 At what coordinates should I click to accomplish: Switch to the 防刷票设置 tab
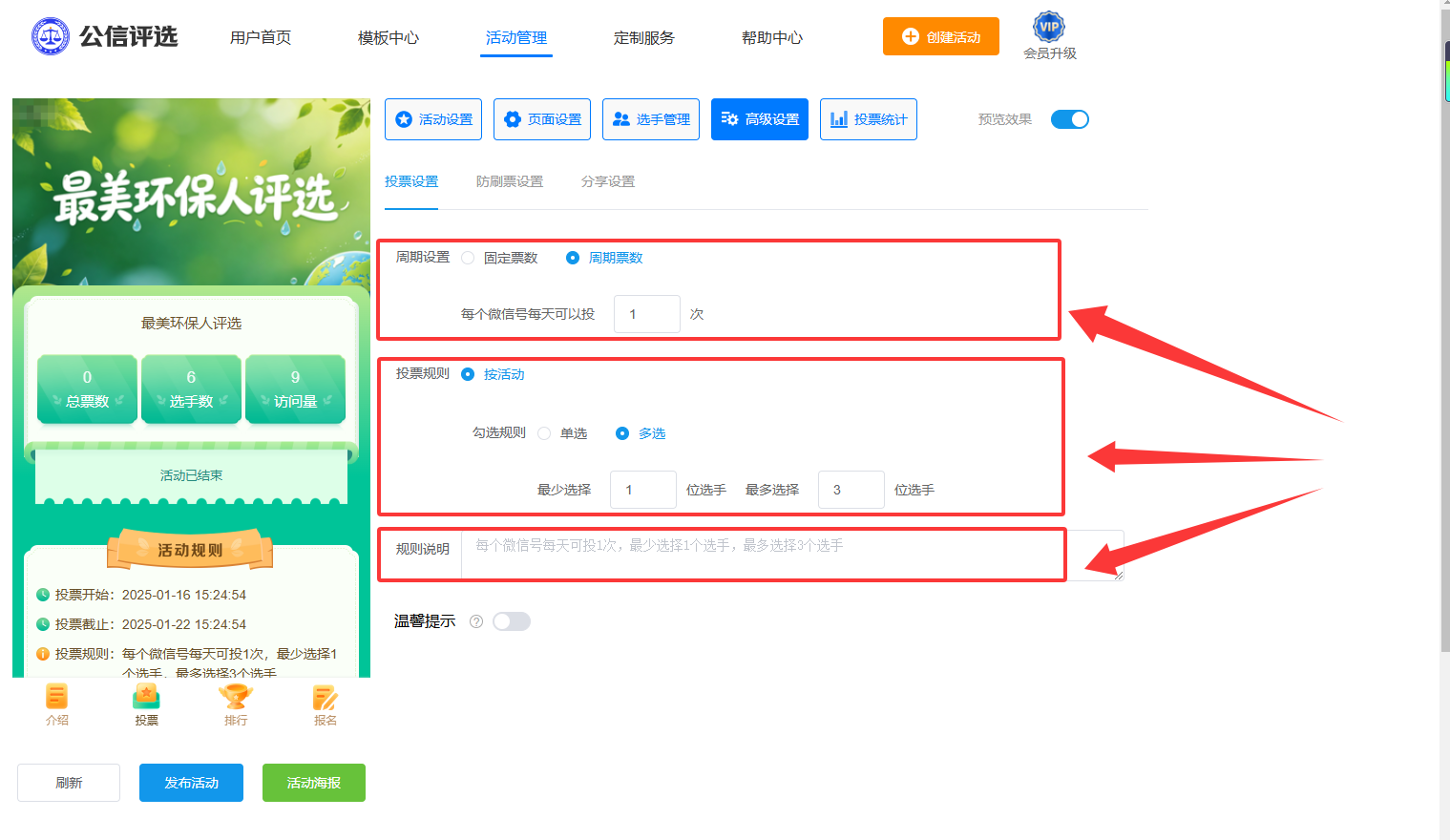click(x=510, y=181)
